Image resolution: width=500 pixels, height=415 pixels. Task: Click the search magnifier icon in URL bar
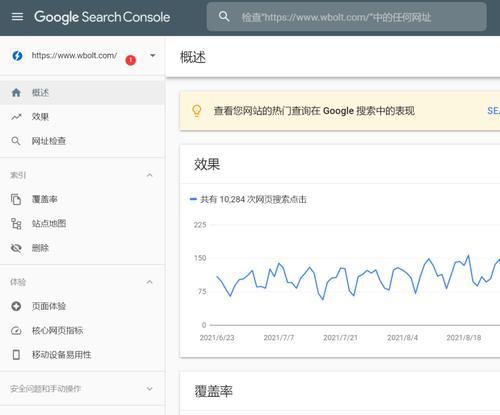[224, 17]
